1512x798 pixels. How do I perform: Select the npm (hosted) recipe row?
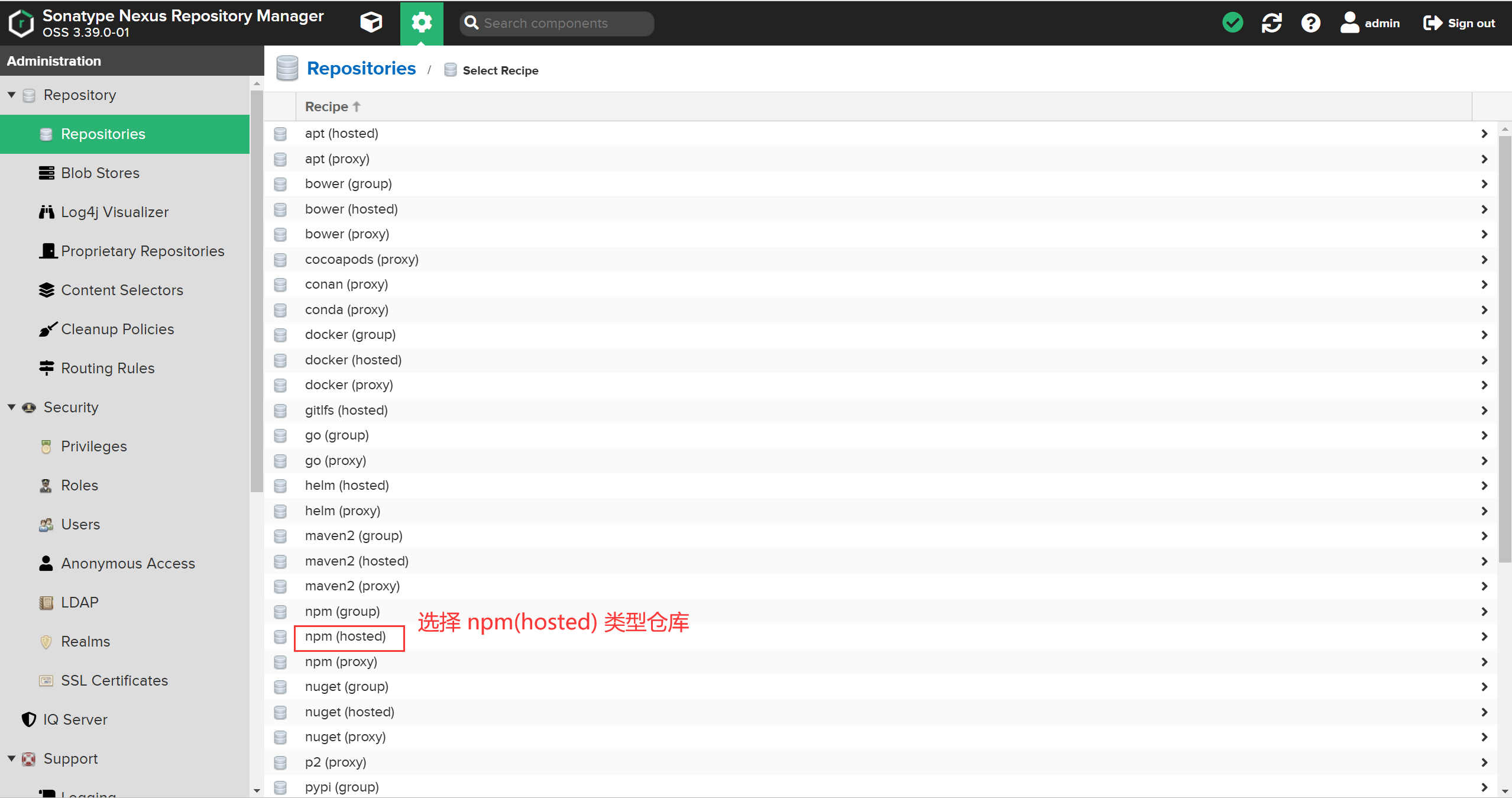point(345,637)
